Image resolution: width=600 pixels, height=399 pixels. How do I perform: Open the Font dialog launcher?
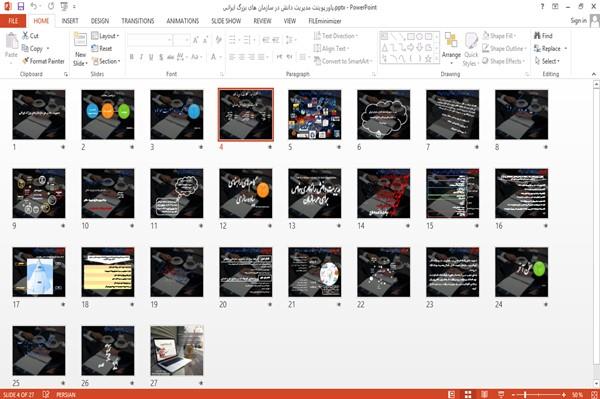click(x=221, y=74)
